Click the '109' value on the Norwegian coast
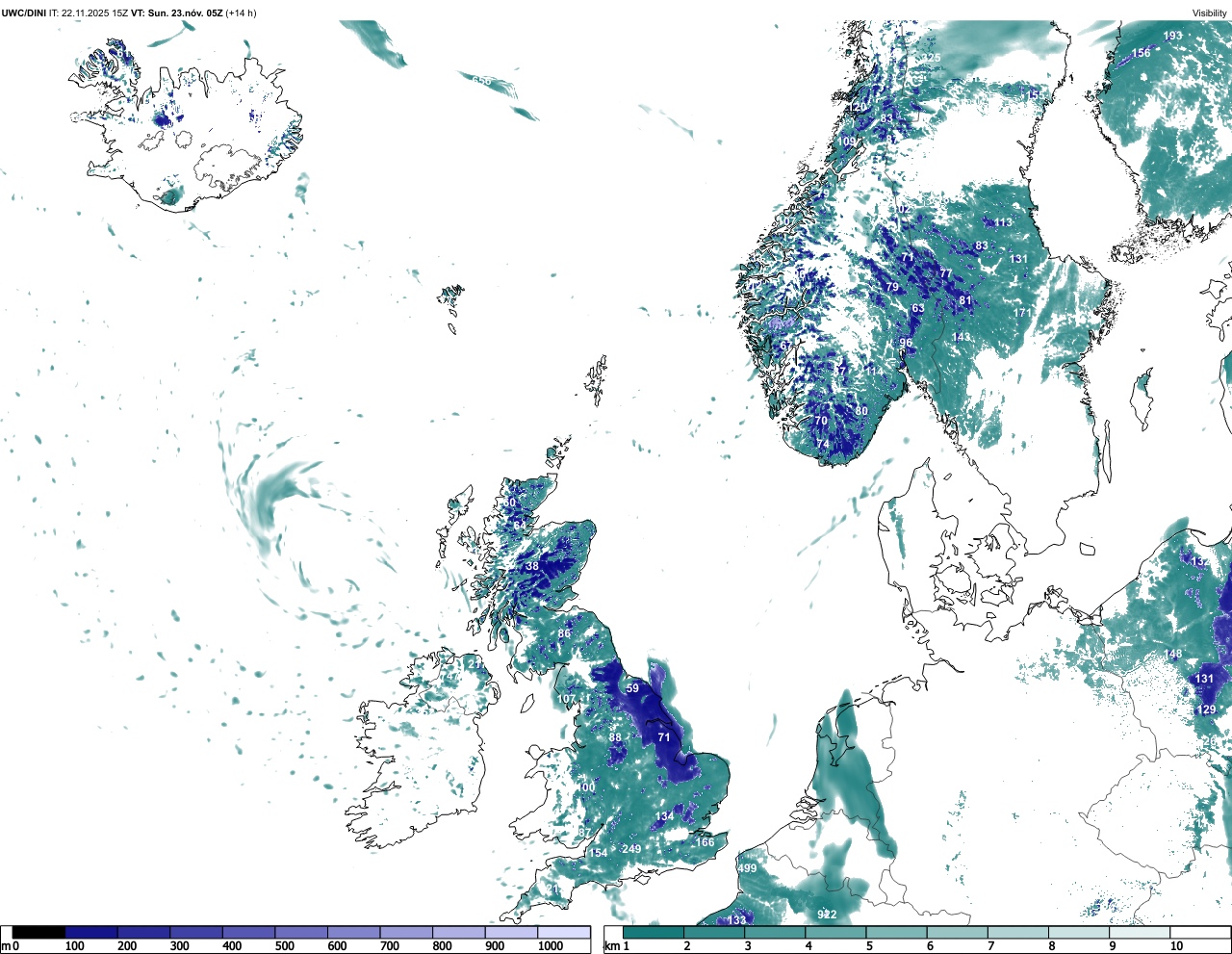Image resolution: width=1232 pixels, height=954 pixels. tap(847, 142)
